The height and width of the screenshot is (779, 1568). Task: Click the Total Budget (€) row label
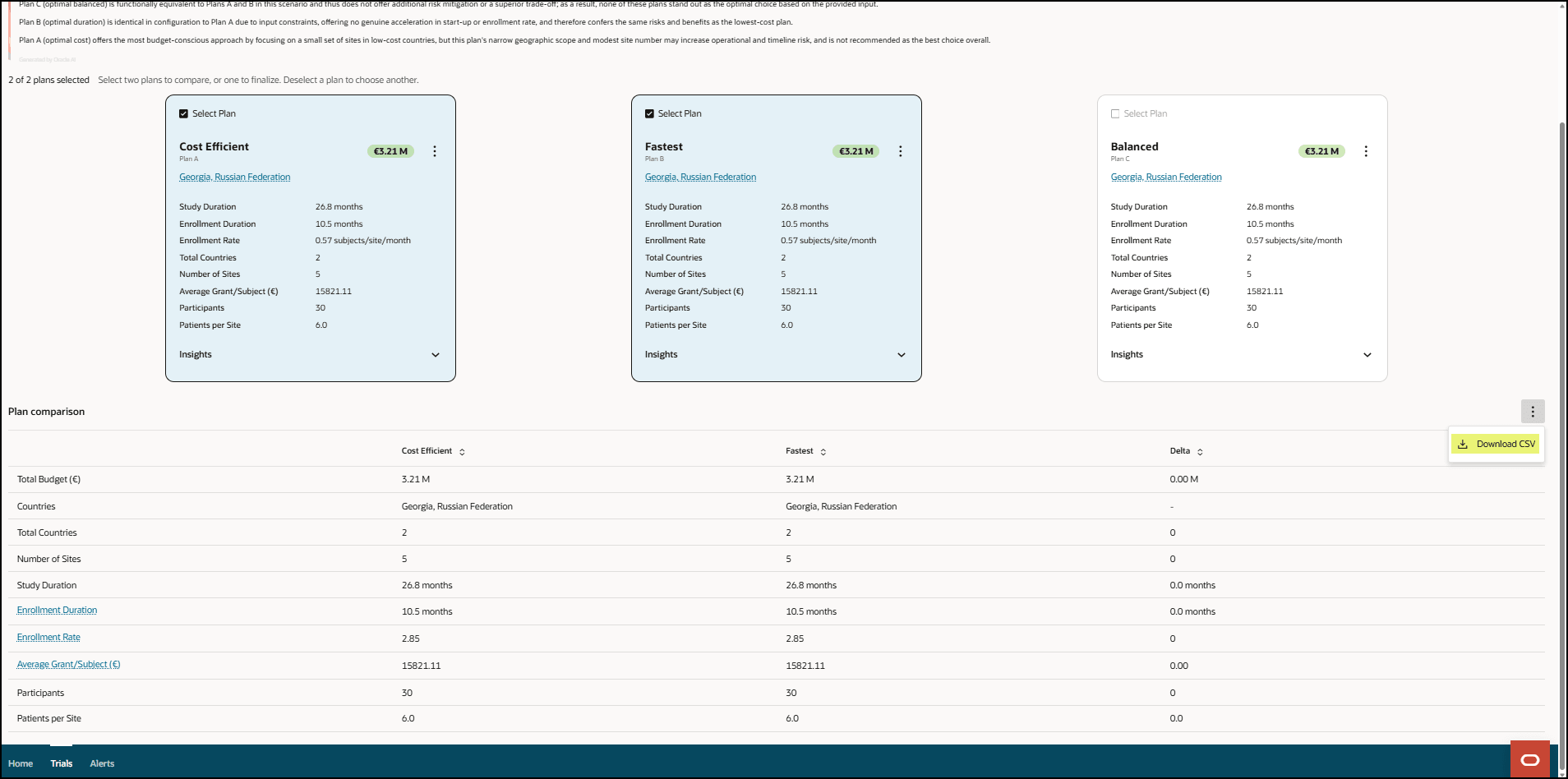[48, 479]
